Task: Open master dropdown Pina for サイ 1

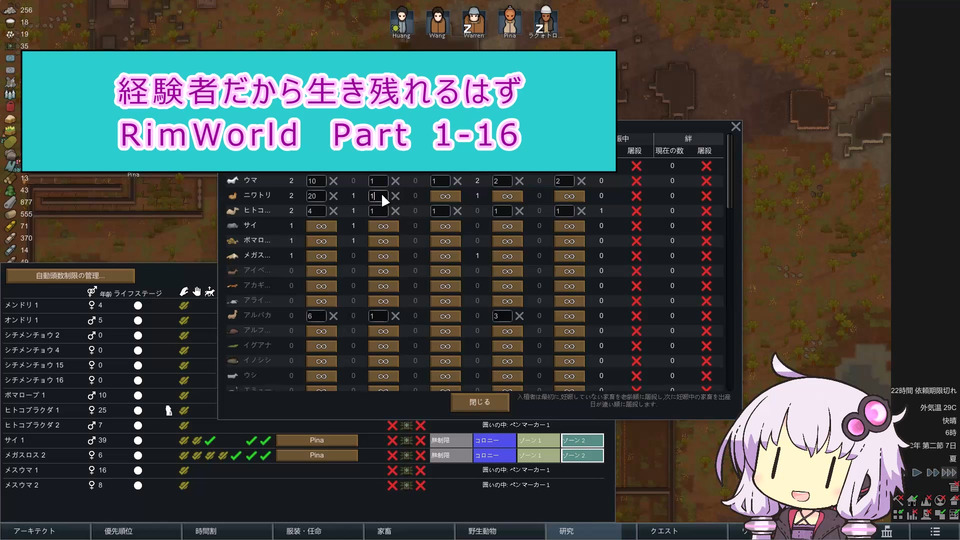Action: click(317, 440)
